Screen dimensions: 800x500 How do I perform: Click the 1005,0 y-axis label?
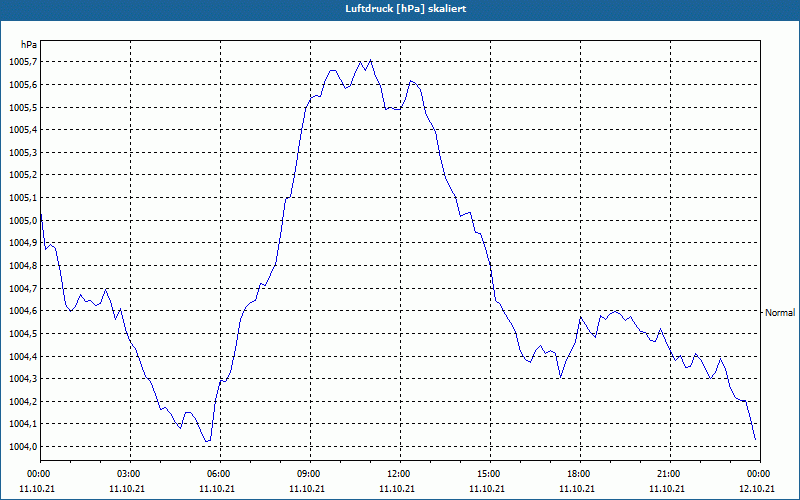coord(23,220)
